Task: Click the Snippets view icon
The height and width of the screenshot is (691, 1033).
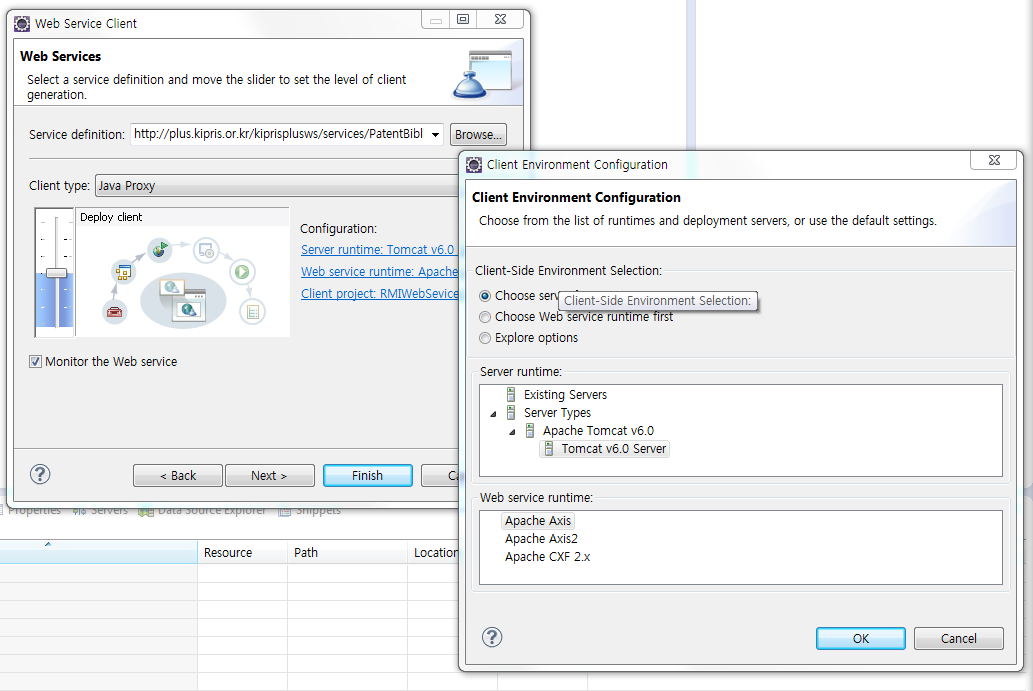Action: pos(287,509)
